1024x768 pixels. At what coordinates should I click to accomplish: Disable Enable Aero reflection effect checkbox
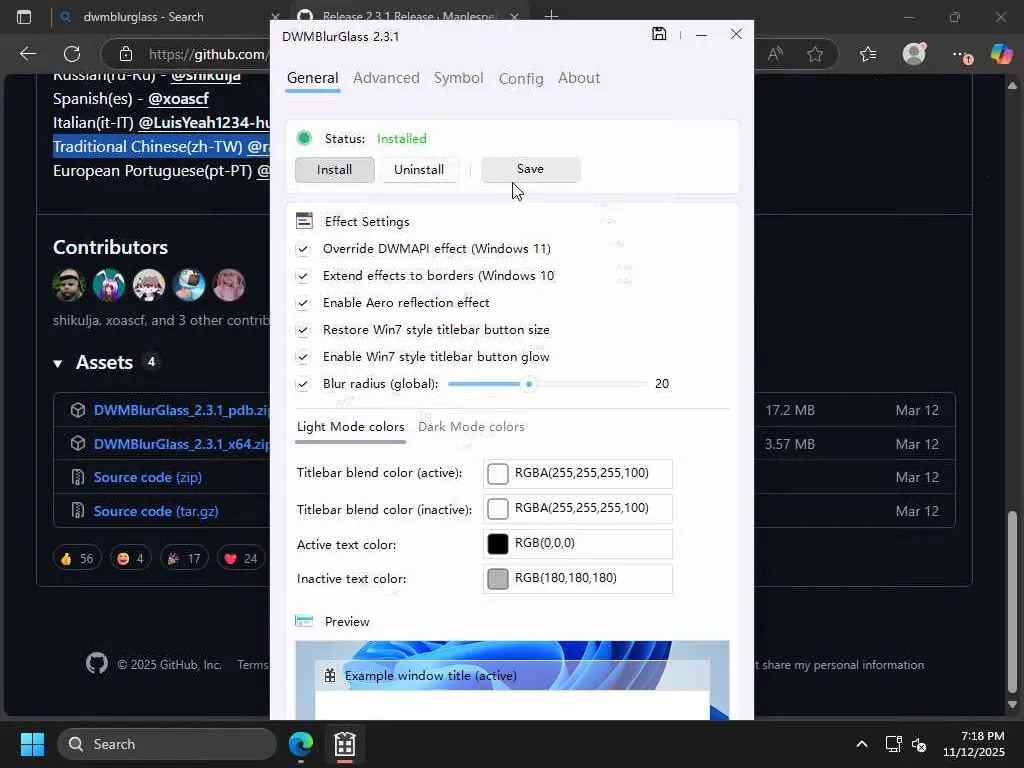(x=303, y=303)
